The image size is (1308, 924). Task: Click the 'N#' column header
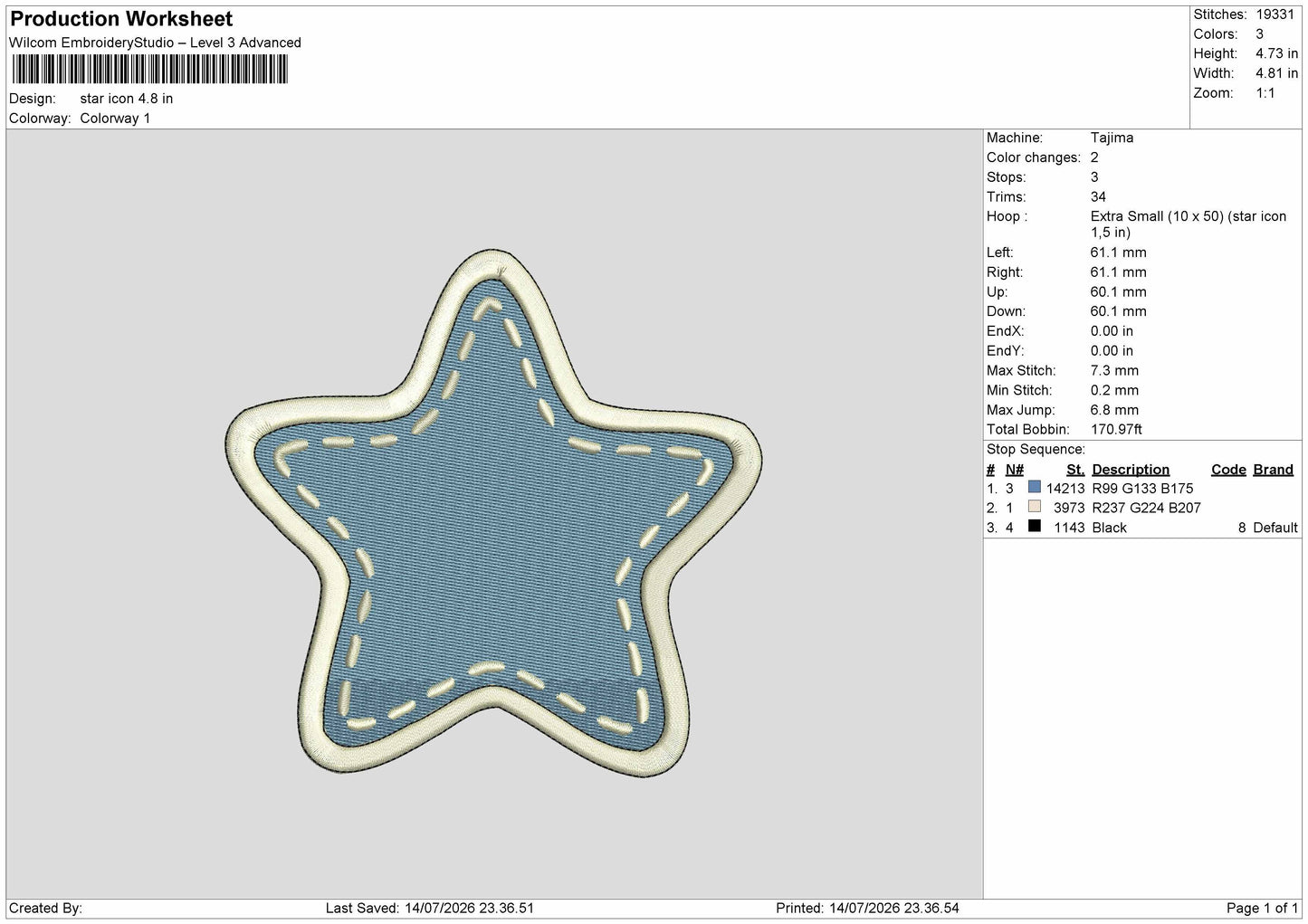pyautogui.click(x=1015, y=470)
